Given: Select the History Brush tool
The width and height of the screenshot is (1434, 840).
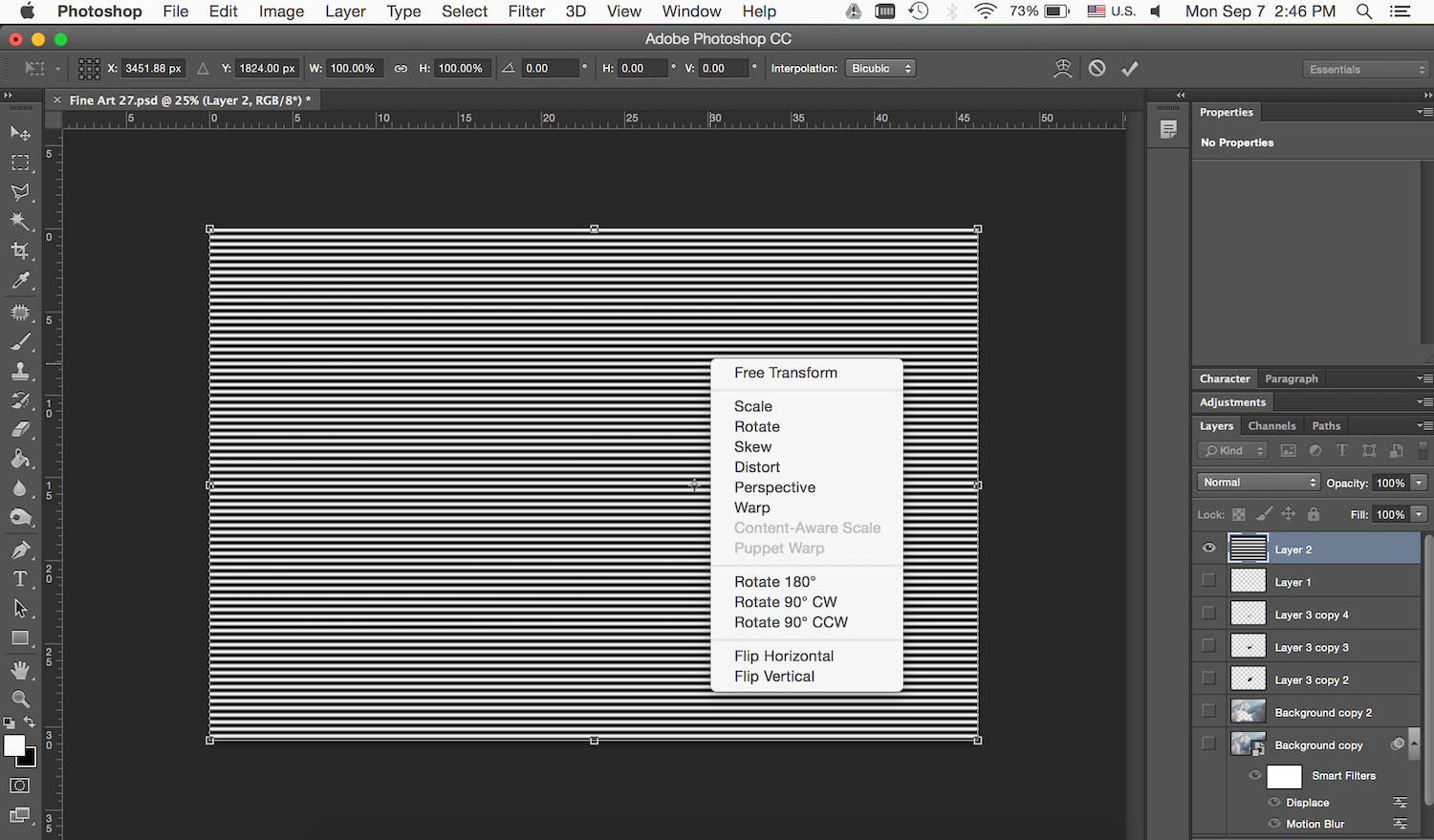Looking at the screenshot, I should point(20,400).
